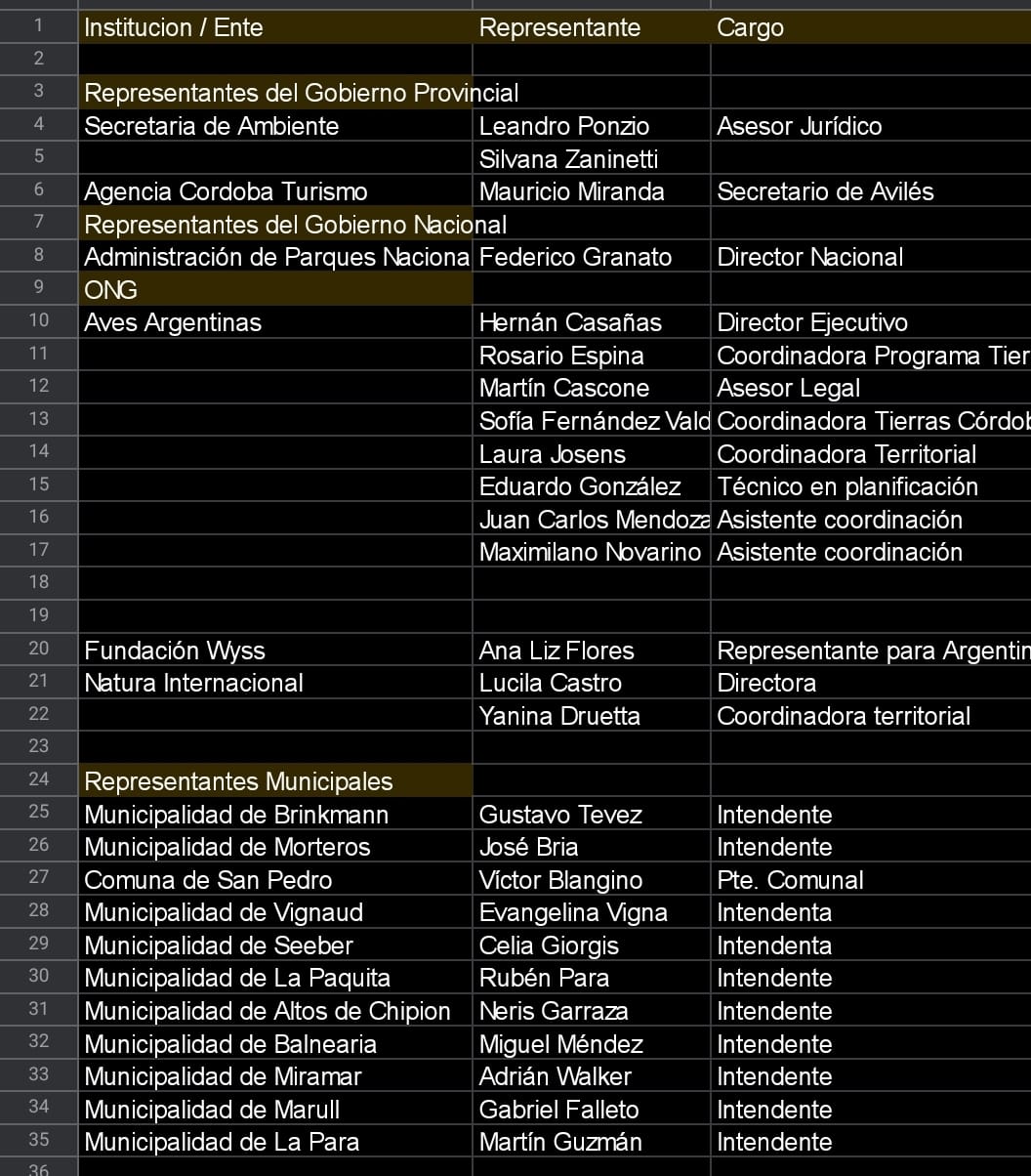Select the 'Víctor Blangino' cell
This screenshot has width=1031, height=1176.
592,880
